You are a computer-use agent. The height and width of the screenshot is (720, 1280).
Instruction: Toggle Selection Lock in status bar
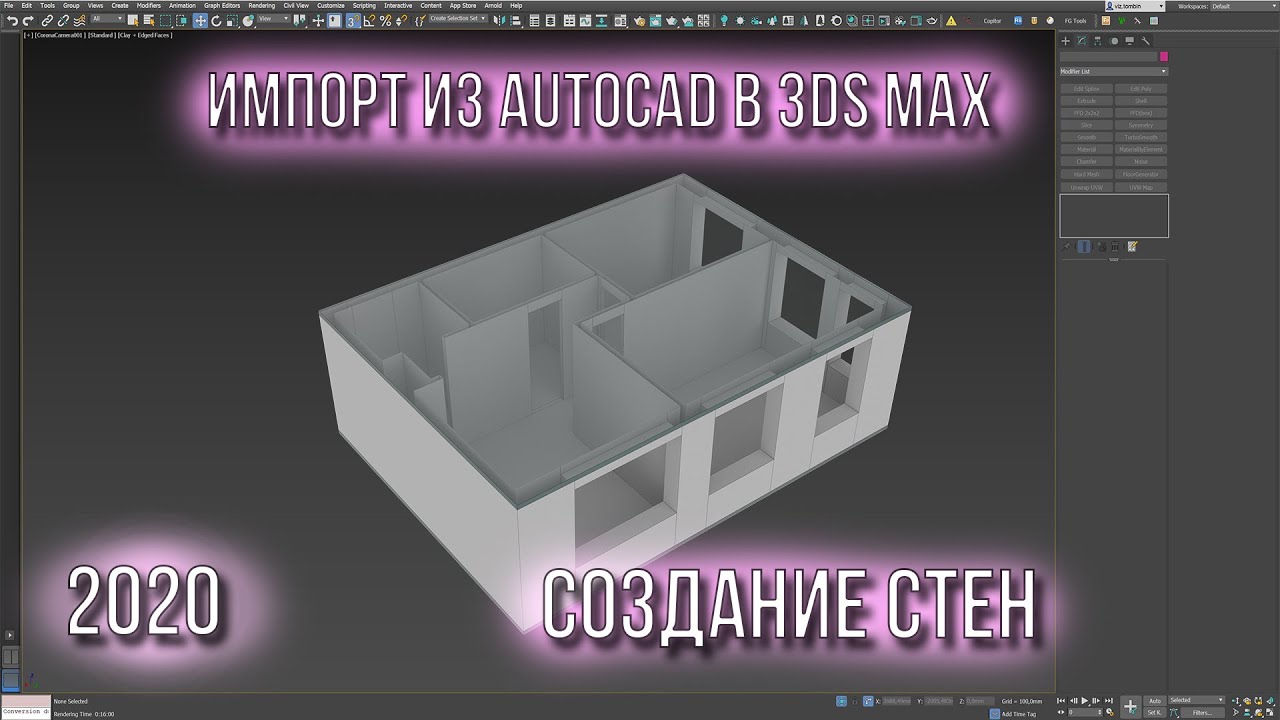(855, 701)
